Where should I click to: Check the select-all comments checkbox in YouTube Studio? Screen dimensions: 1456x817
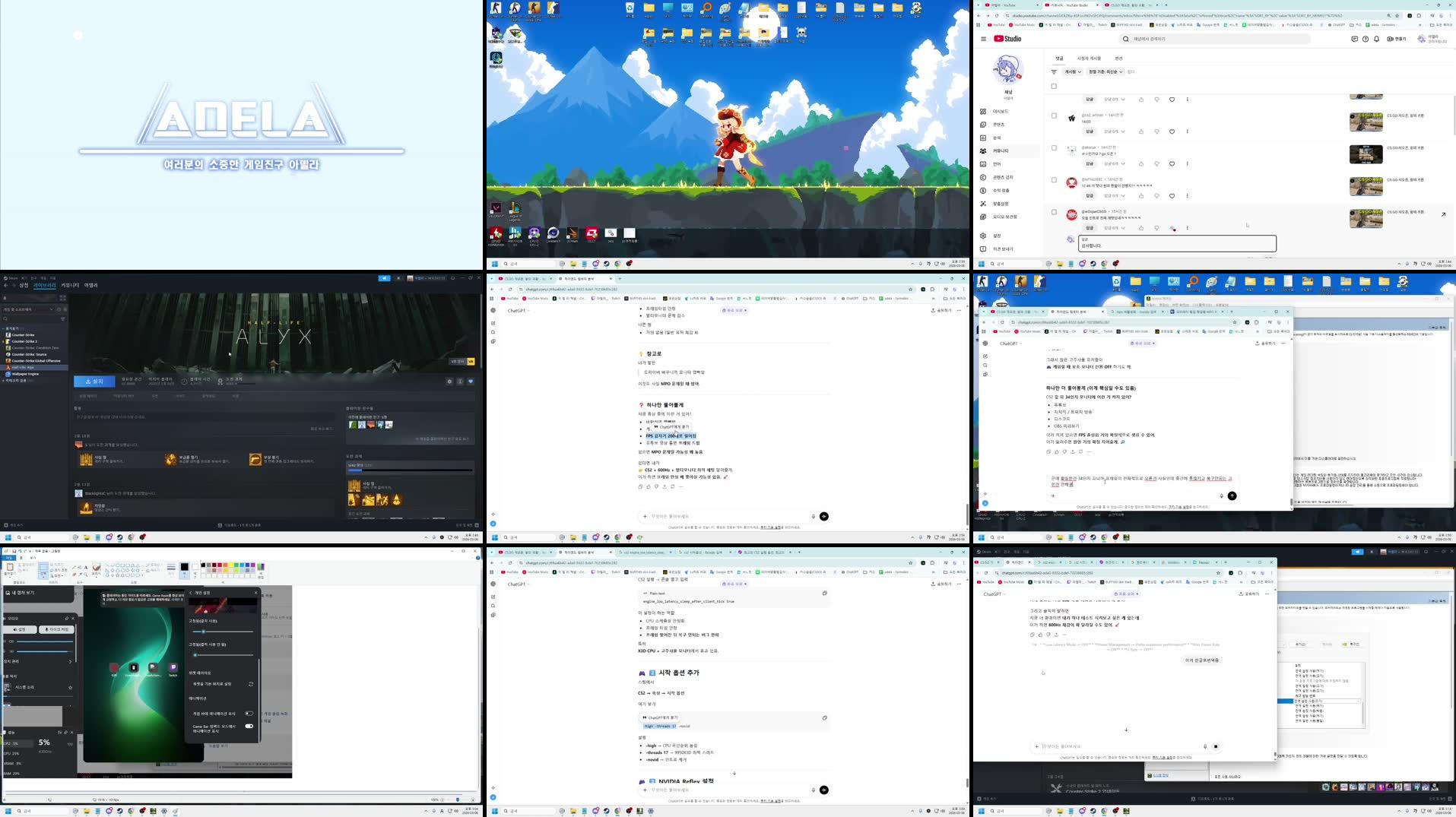[1055, 86]
